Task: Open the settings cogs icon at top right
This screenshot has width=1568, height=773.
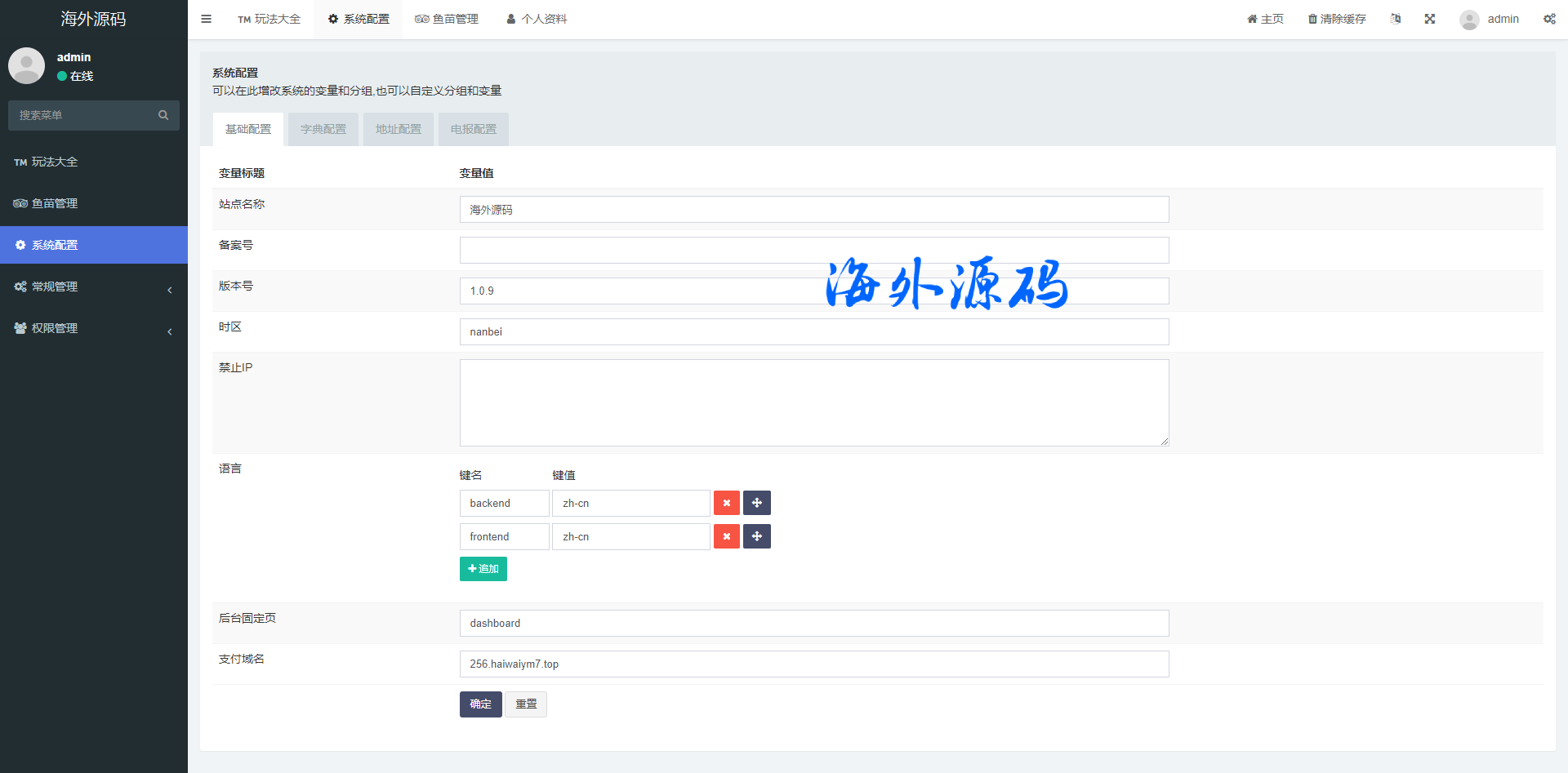Action: (x=1549, y=19)
